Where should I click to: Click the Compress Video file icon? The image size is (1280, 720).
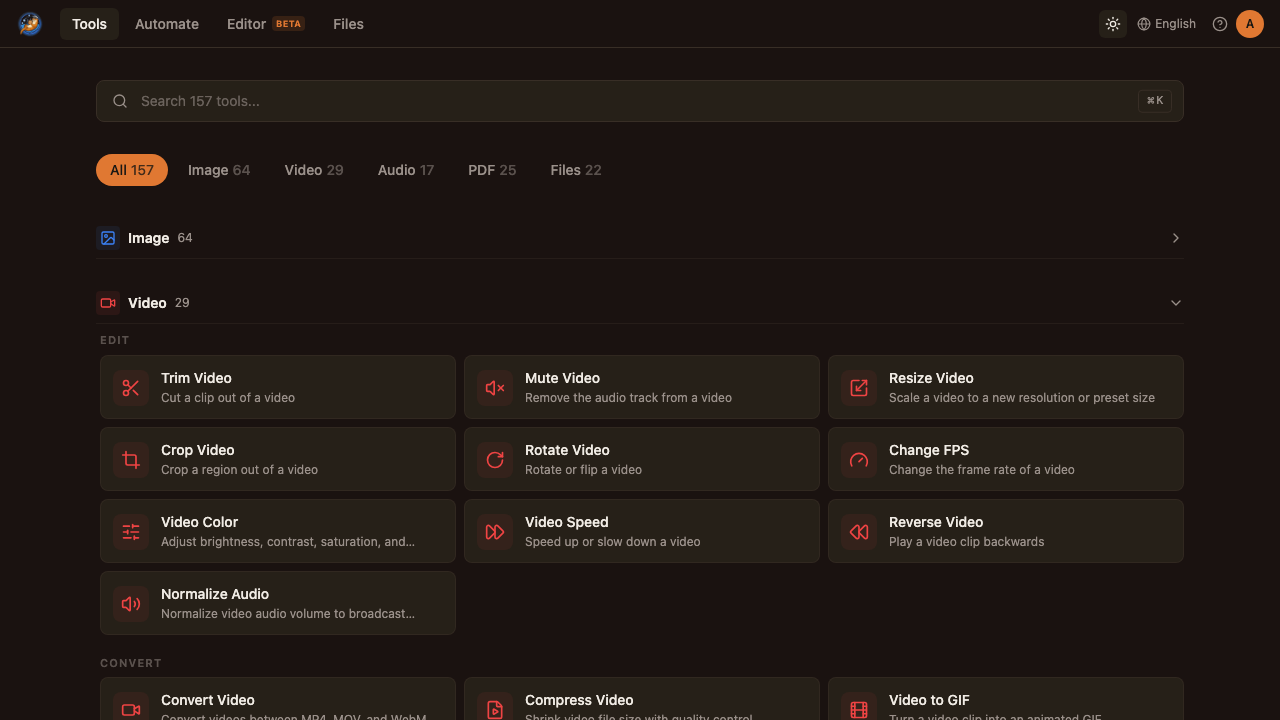(495, 709)
